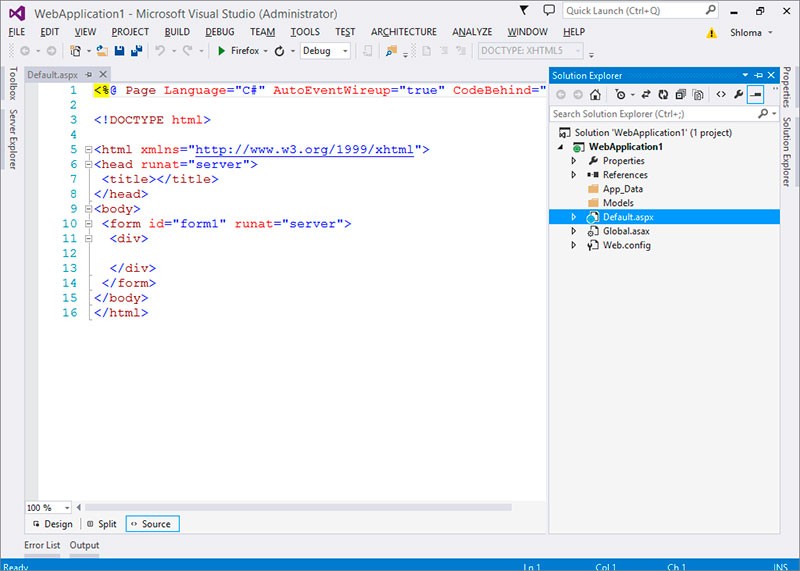Screen dimensions: 800x571
Task: Switch to Design view
Action: [53, 524]
